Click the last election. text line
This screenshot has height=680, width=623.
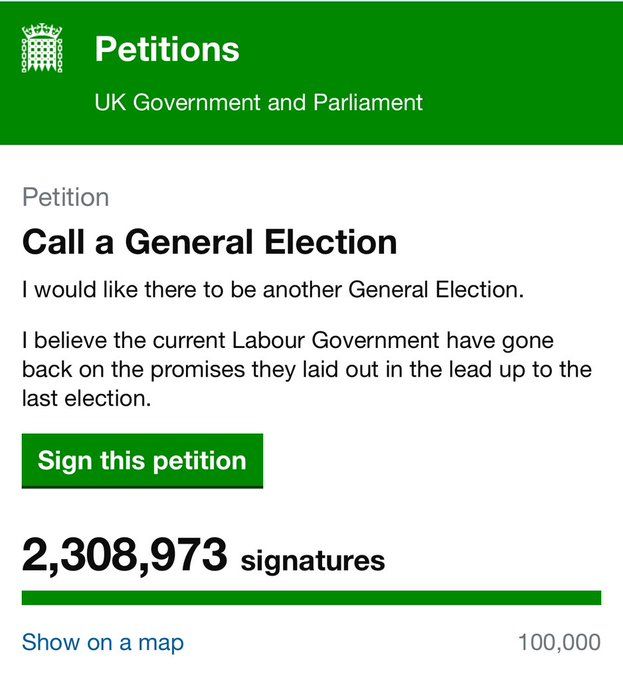click(86, 399)
